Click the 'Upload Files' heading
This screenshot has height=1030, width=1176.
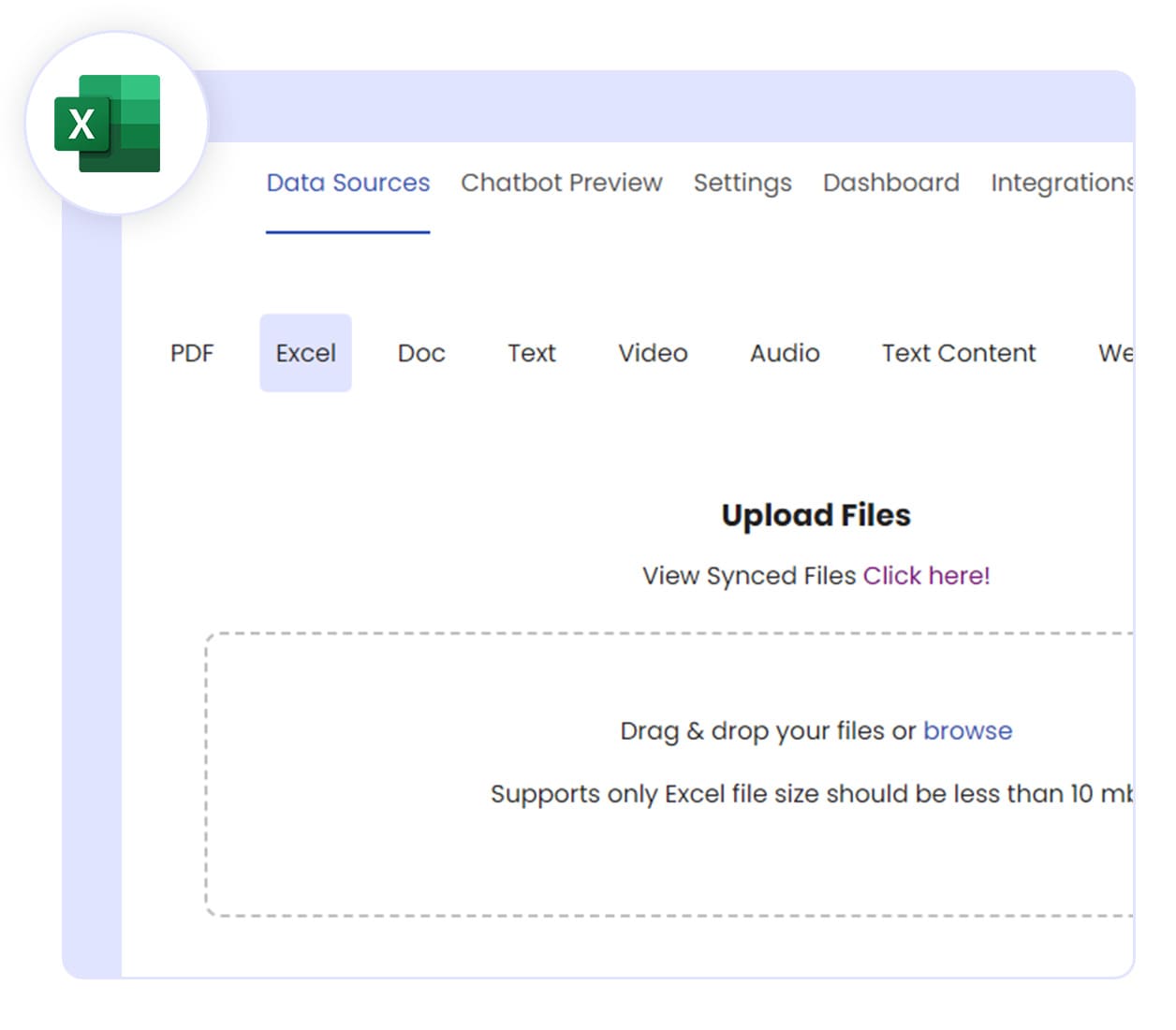(816, 515)
